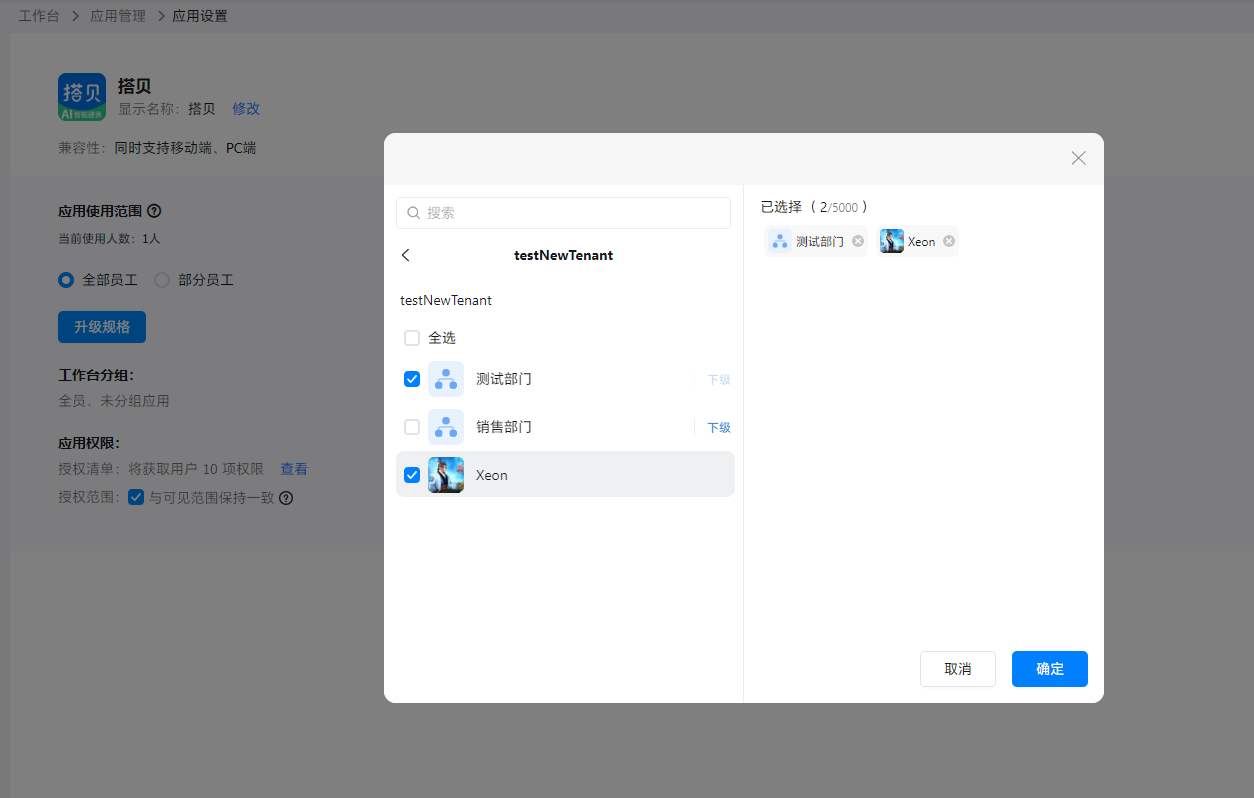
Task: Click the back arrow beside testNewTenant
Action: (405, 255)
